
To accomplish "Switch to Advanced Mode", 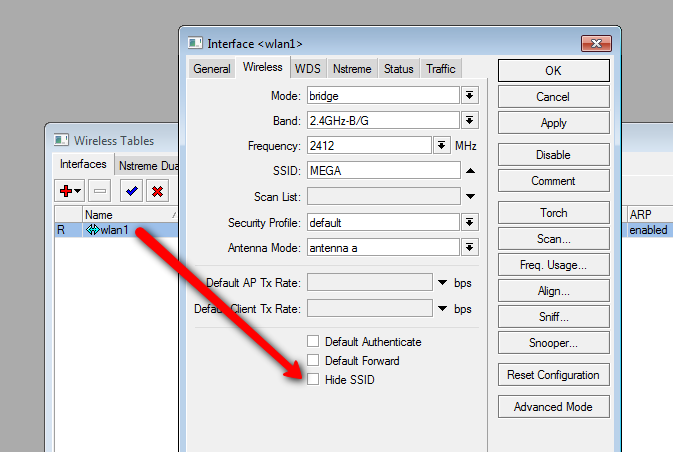I will point(554,406).
